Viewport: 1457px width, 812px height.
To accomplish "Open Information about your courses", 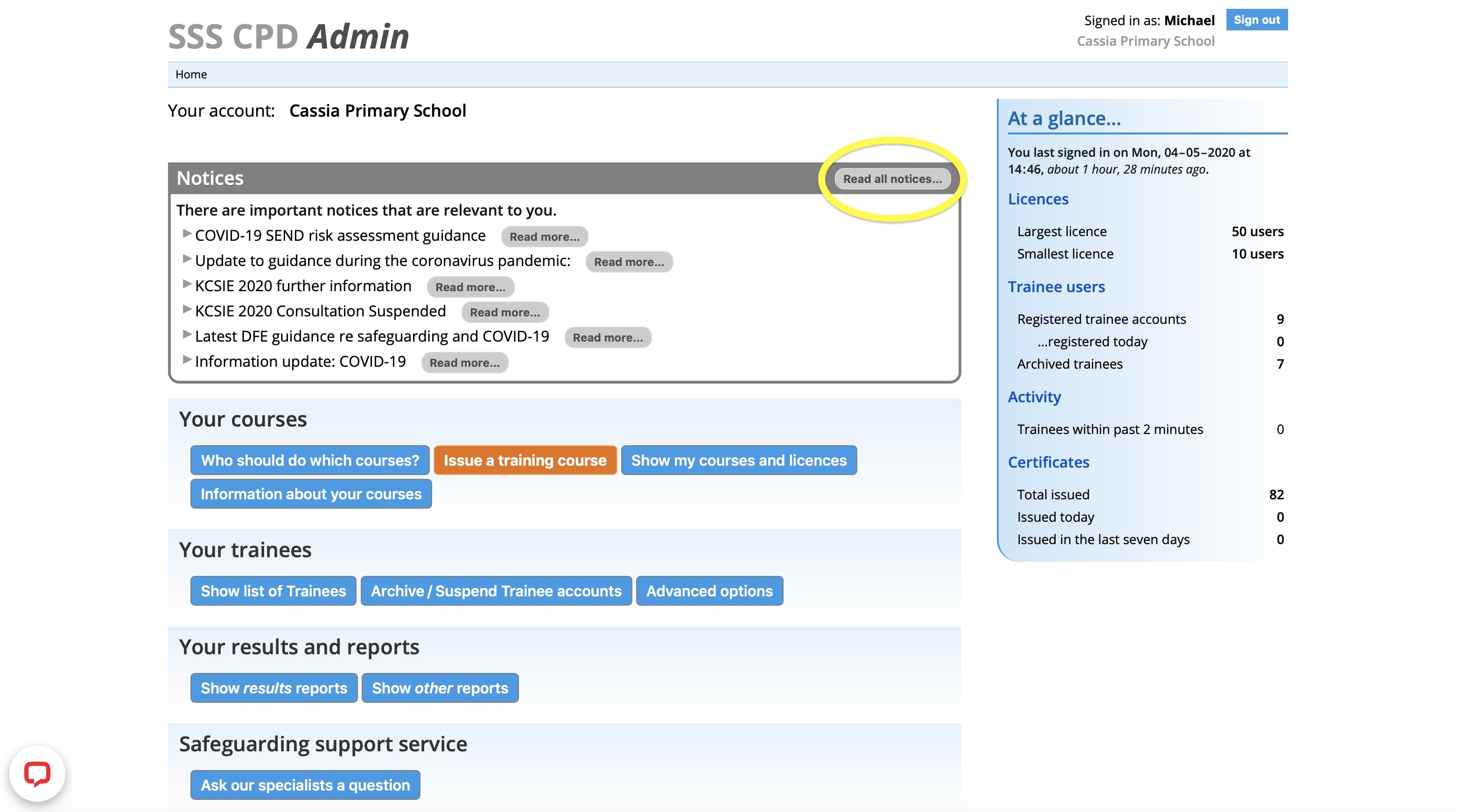I will click(310, 494).
